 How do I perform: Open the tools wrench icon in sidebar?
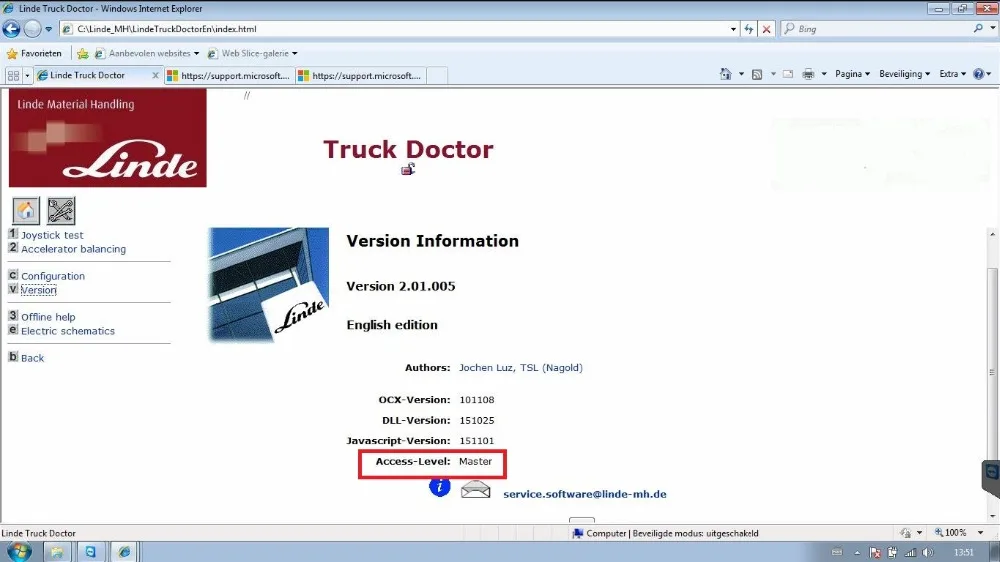pyautogui.click(x=61, y=211)
